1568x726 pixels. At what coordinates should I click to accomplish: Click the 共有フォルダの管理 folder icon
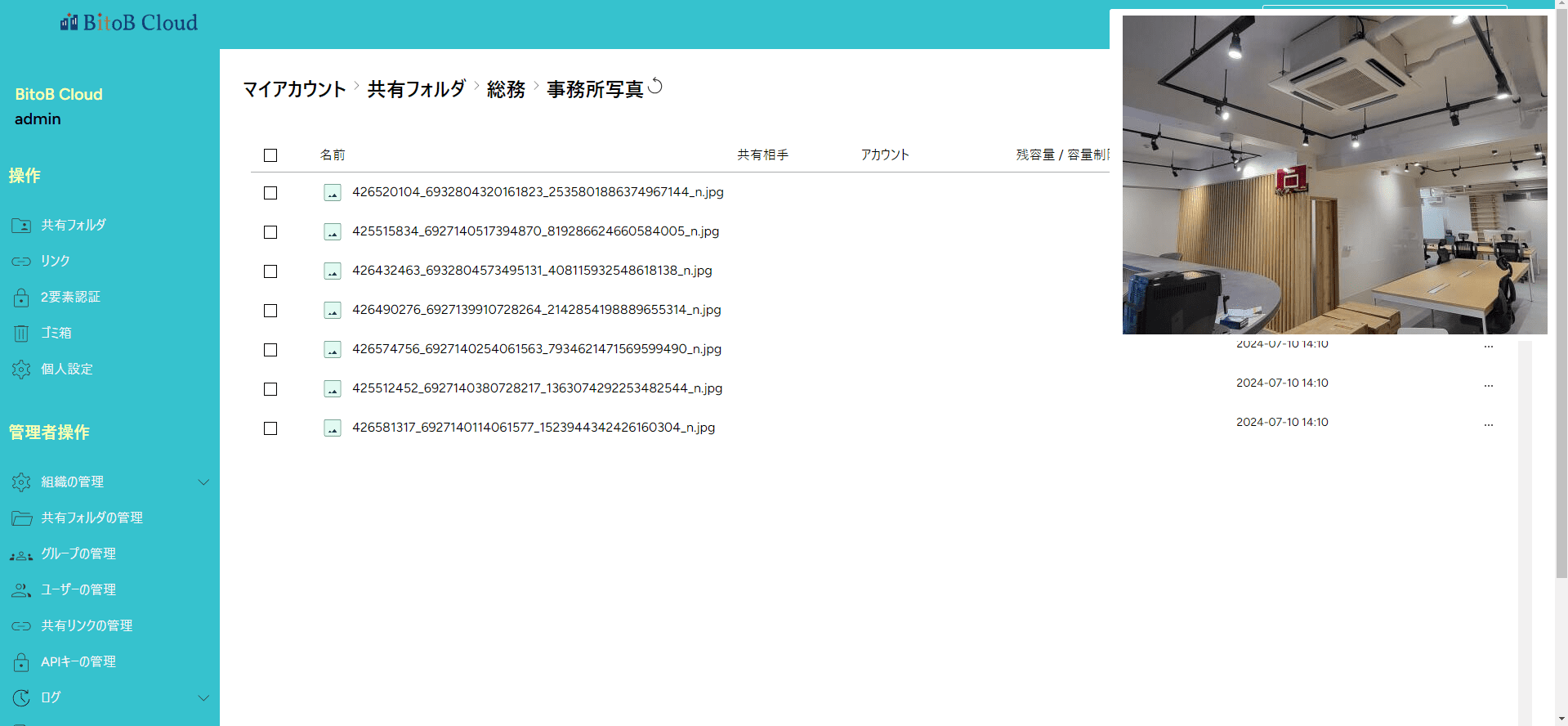(21, 518)
